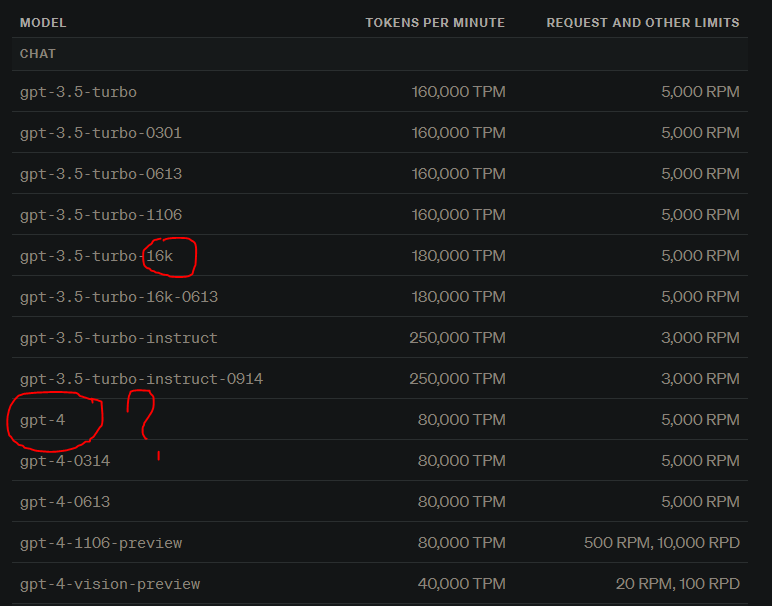
Task: Select gpt-3.5-turbo-1106 model entry
Action: click(x=101, y=215)
